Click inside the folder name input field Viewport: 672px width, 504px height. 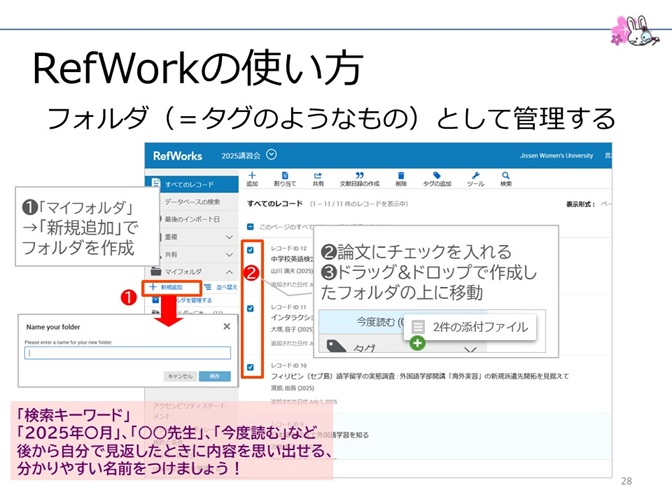point(127,353)
